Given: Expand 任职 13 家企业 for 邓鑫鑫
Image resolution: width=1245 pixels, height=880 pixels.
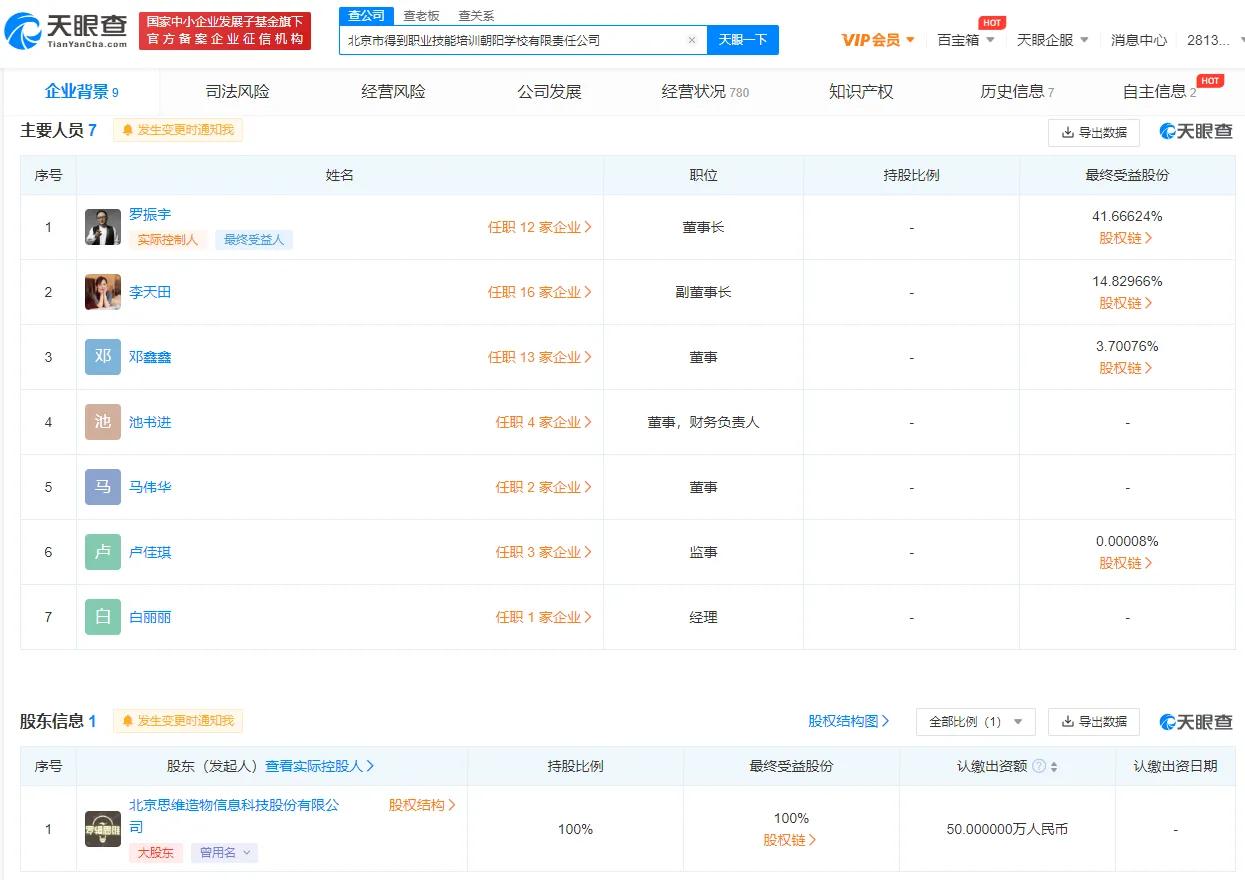Looking at the screenshot, I should (540, 357).
